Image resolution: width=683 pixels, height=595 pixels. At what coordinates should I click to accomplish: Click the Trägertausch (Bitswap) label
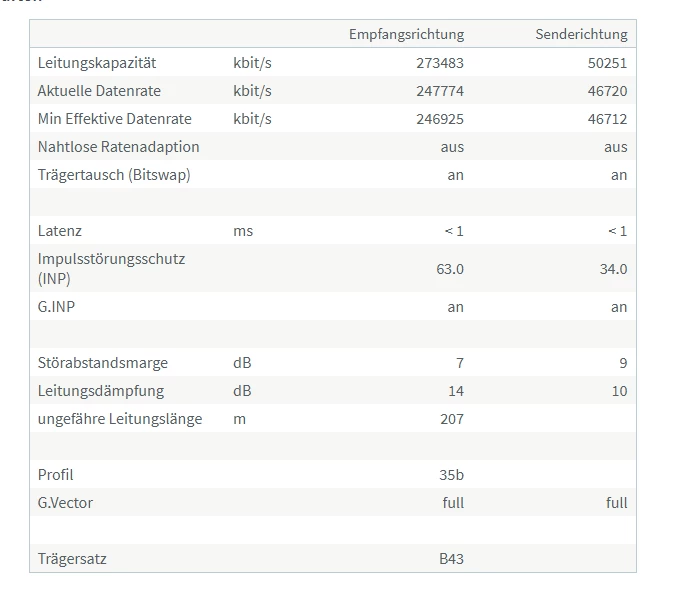114,175
